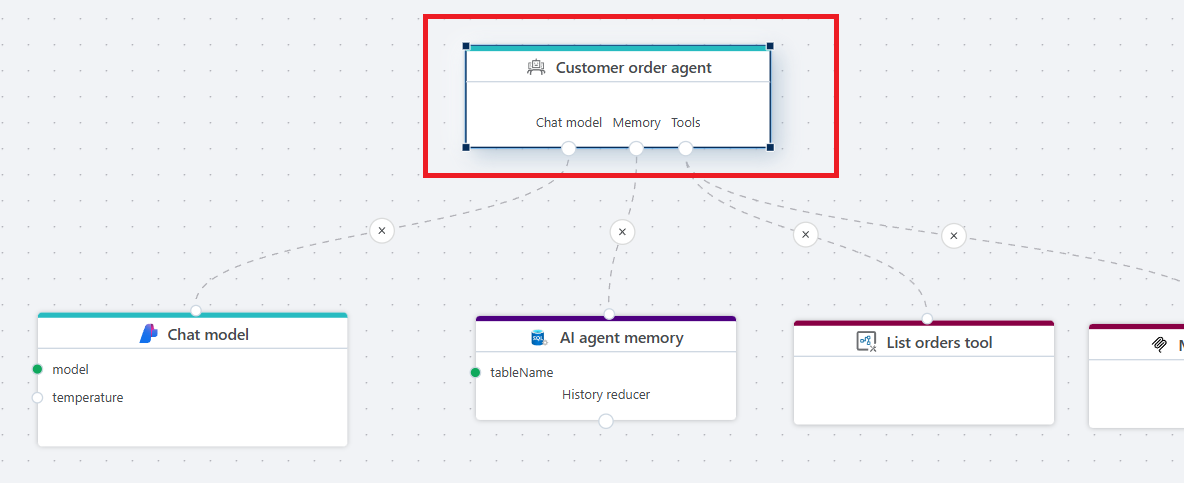The image size is (1184, 483).
Task: Click the SQL icon on AI agent memory
Action: point(538,338)
